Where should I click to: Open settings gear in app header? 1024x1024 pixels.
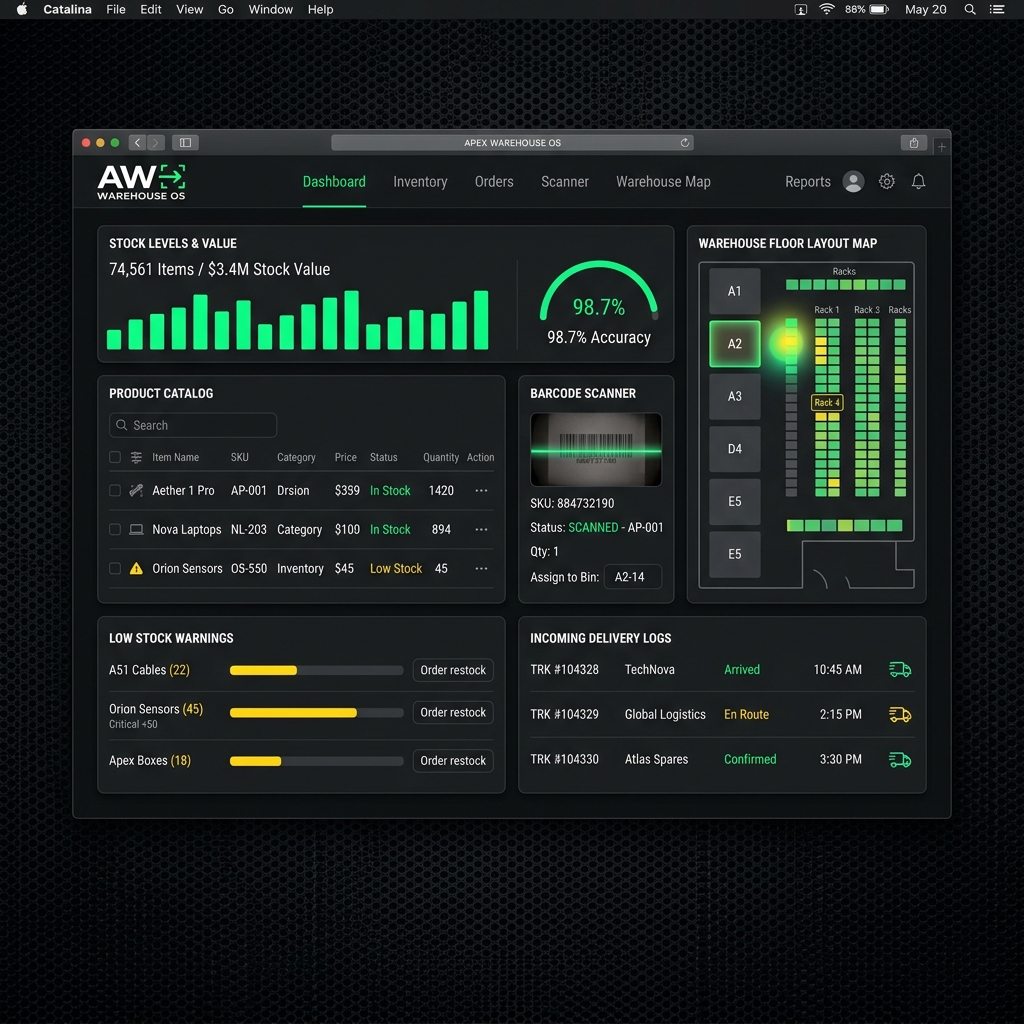coord(886,182)
